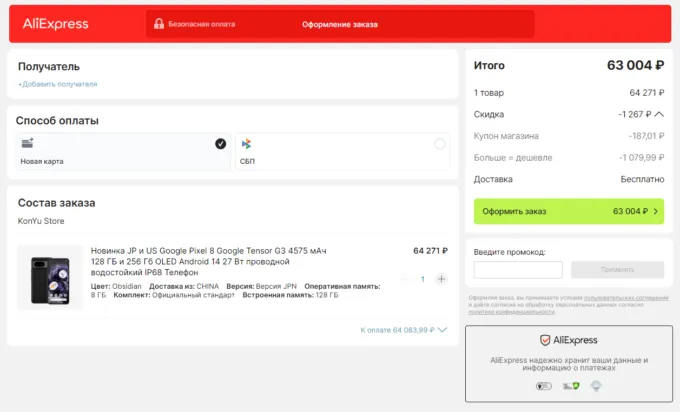
Task: Click the AliExpress shield security icon
Action: click(x=545, y=340)
